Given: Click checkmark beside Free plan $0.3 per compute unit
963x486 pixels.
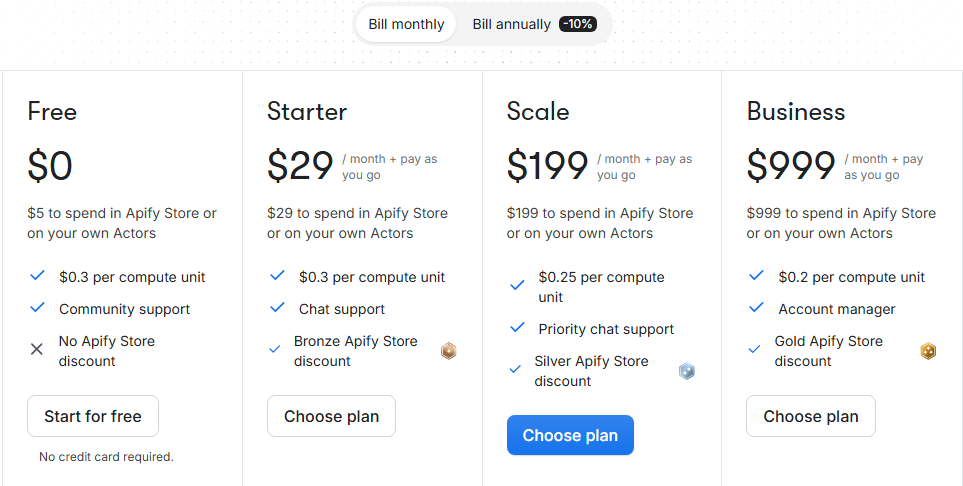Looking at the screenshot, I should point(37,276).
